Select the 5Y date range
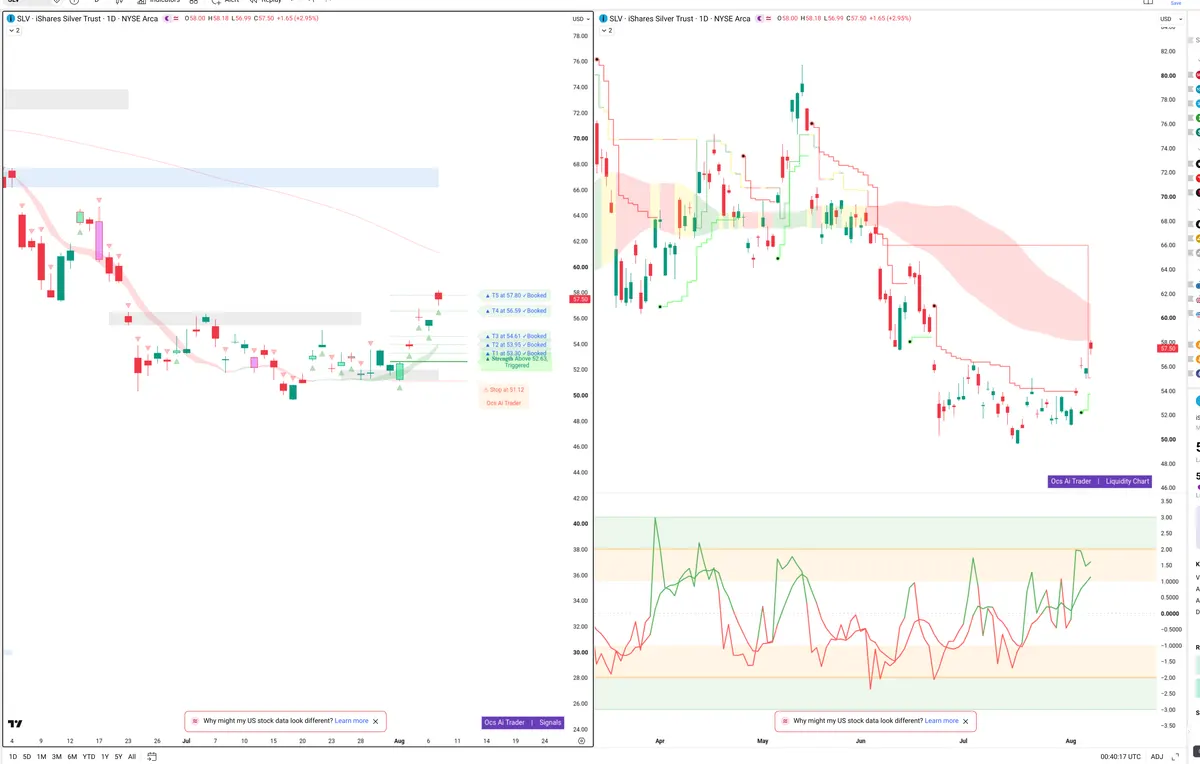The height and width of the screenshot is (764, 1200). tap(118, 757)
